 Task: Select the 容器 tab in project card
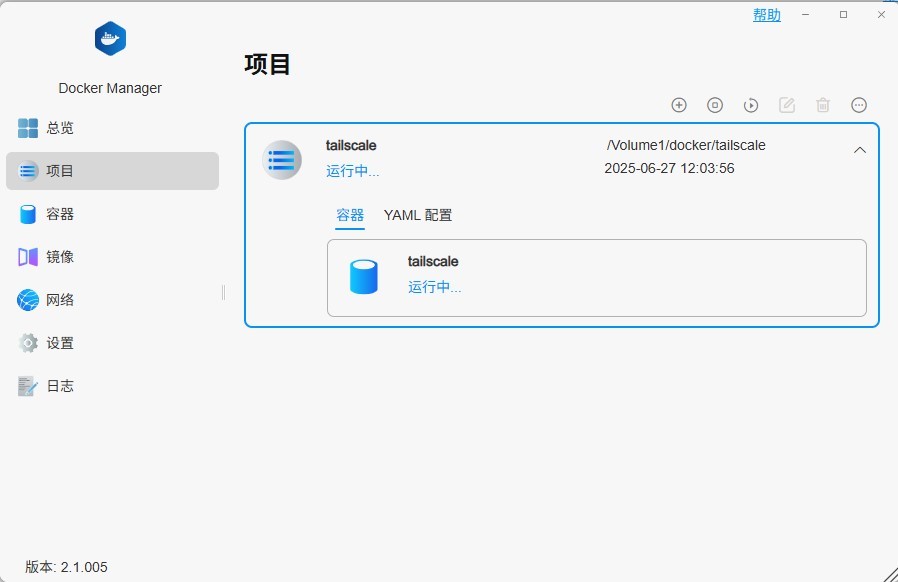350,215
